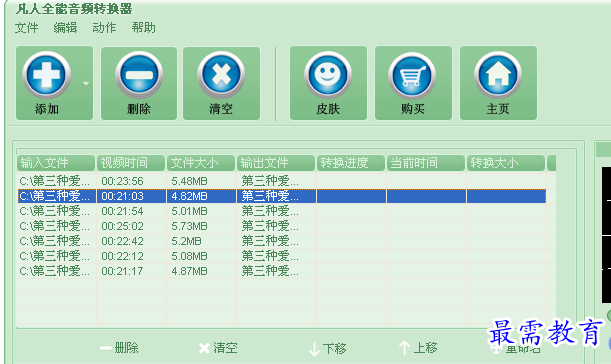Sort by the 输入文件 column header

(x=56, y=163)
